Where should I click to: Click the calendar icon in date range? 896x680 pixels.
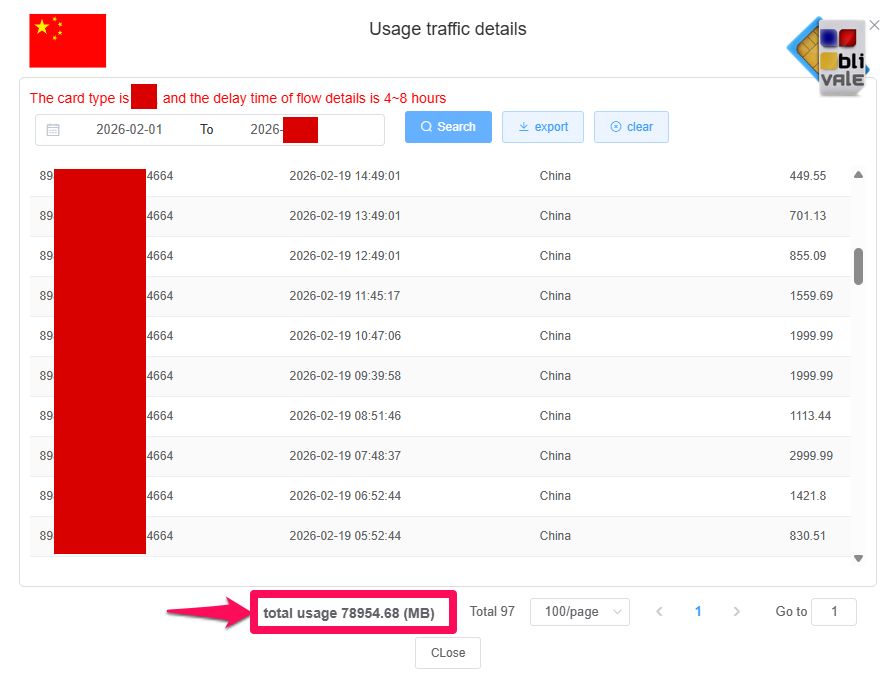tap(53, 129)
